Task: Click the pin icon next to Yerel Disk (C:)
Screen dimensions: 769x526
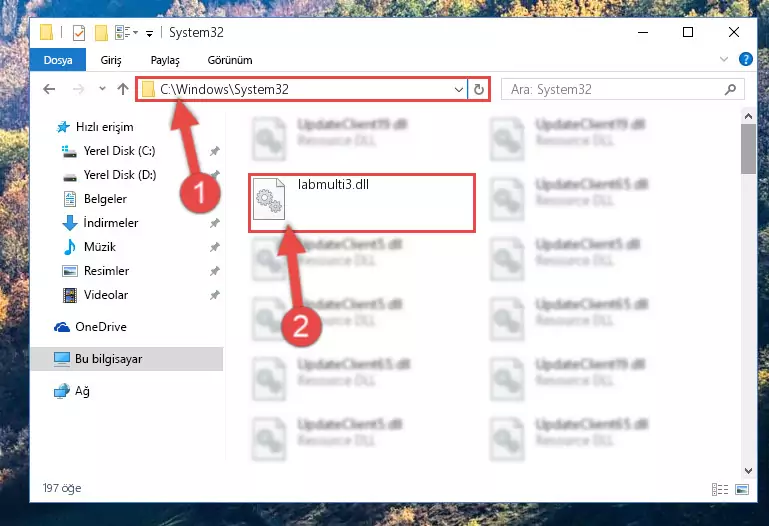Action: [214, 151]
